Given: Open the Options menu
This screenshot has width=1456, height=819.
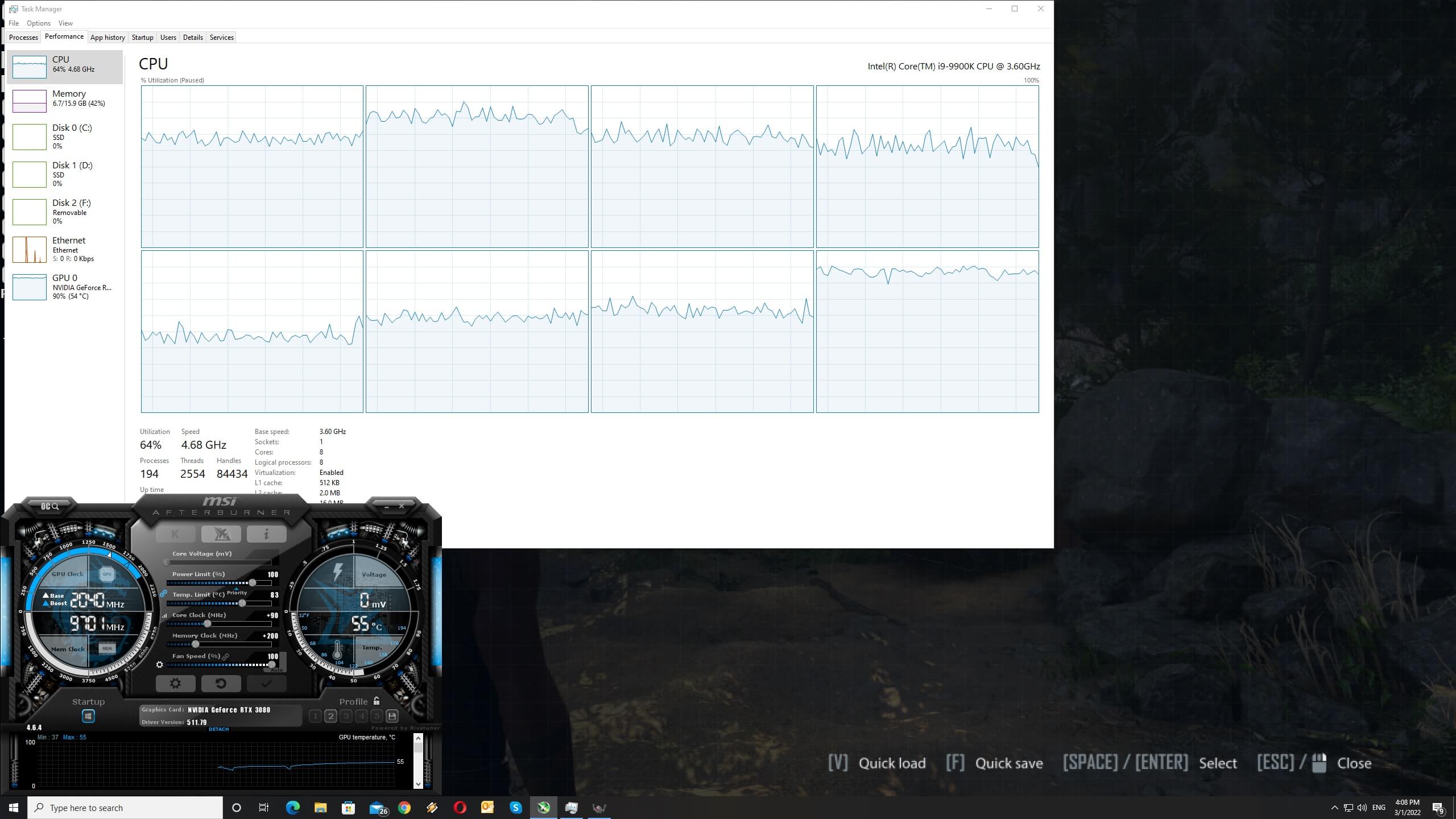Looking at the screenshot, I should (39, 23).
